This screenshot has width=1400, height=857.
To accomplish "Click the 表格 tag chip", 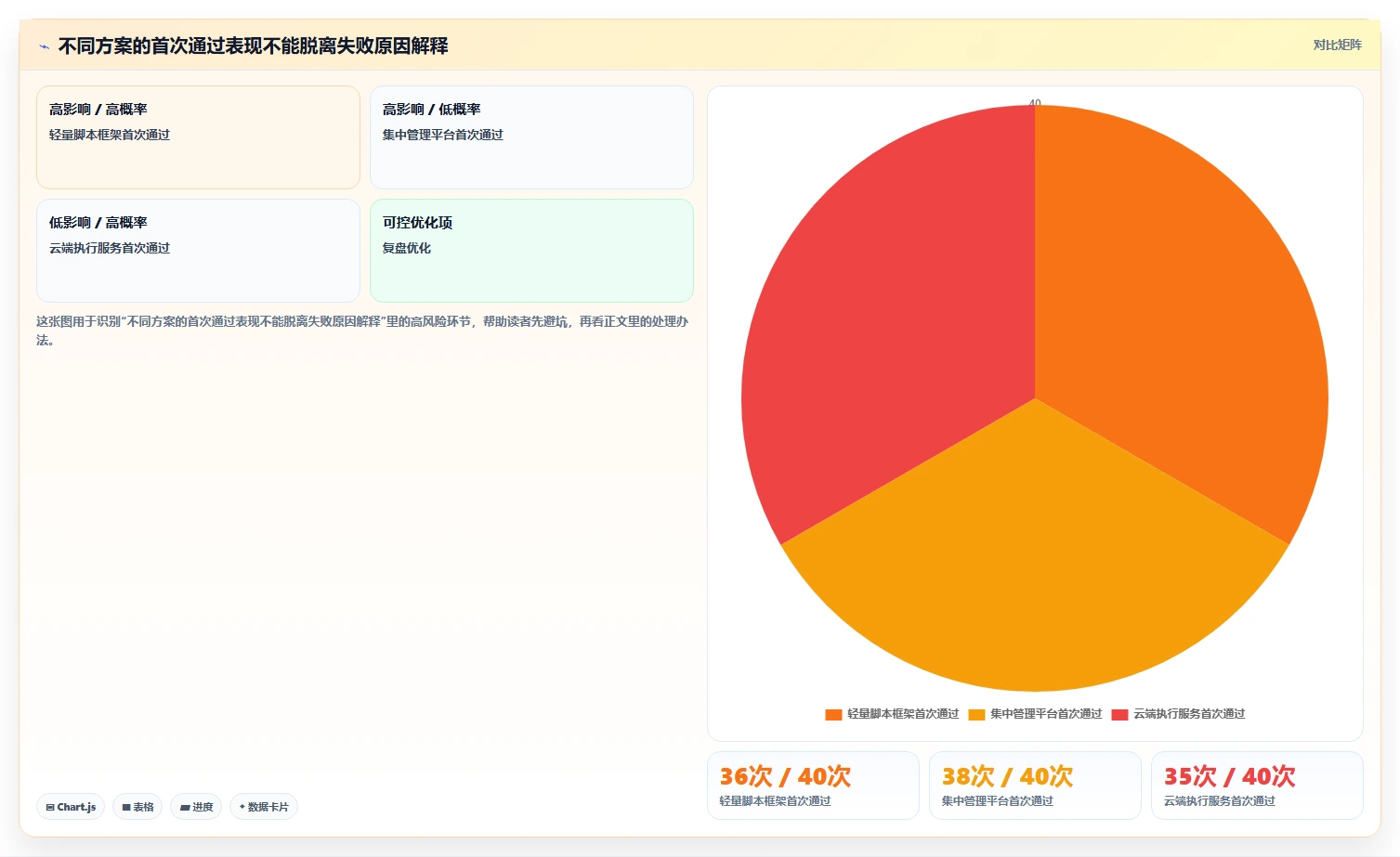I will (137, 807).
